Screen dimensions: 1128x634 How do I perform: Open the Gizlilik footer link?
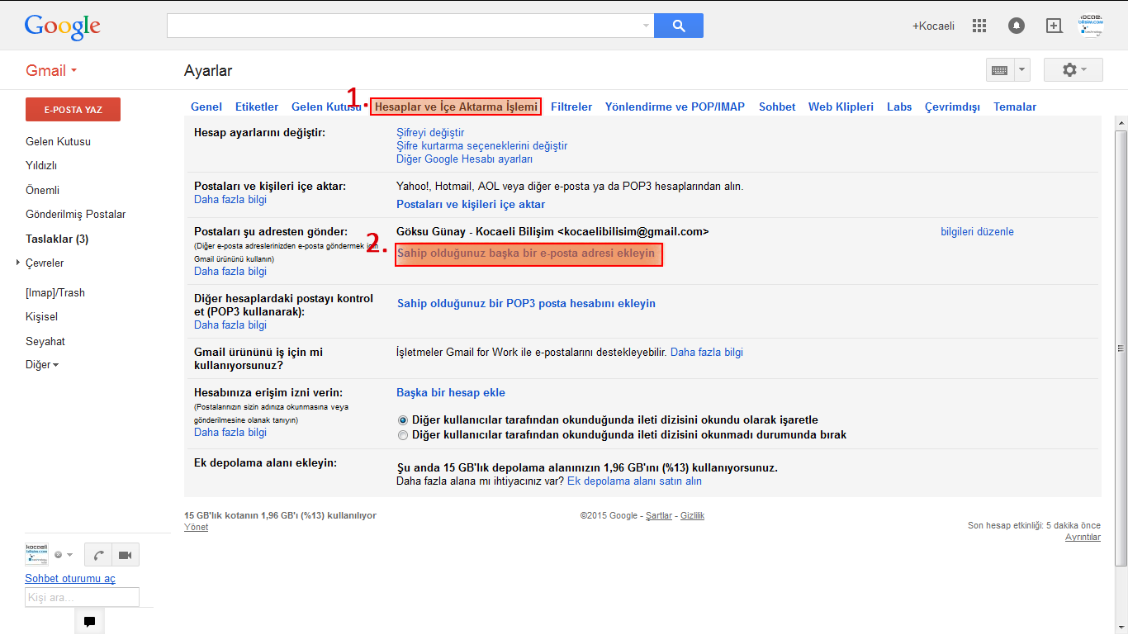coord(692,516)
